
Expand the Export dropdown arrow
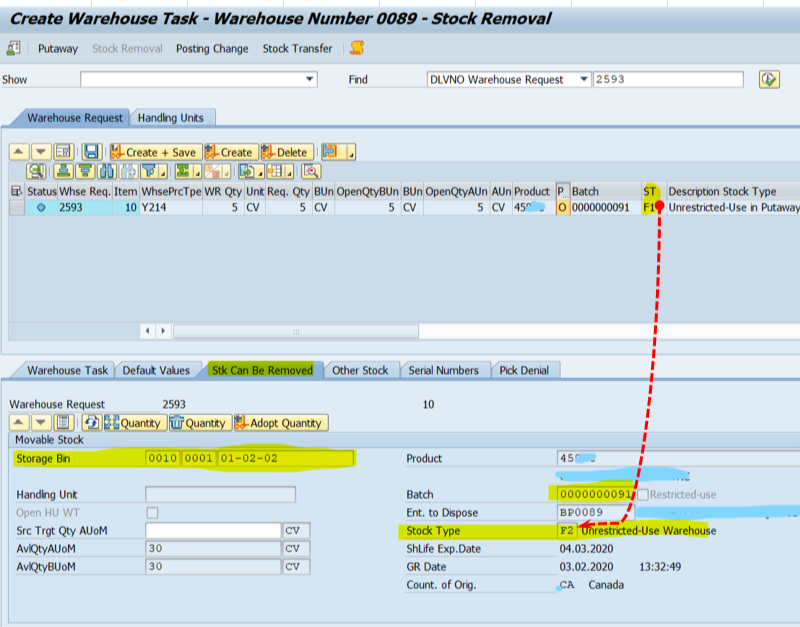[261, 173]
